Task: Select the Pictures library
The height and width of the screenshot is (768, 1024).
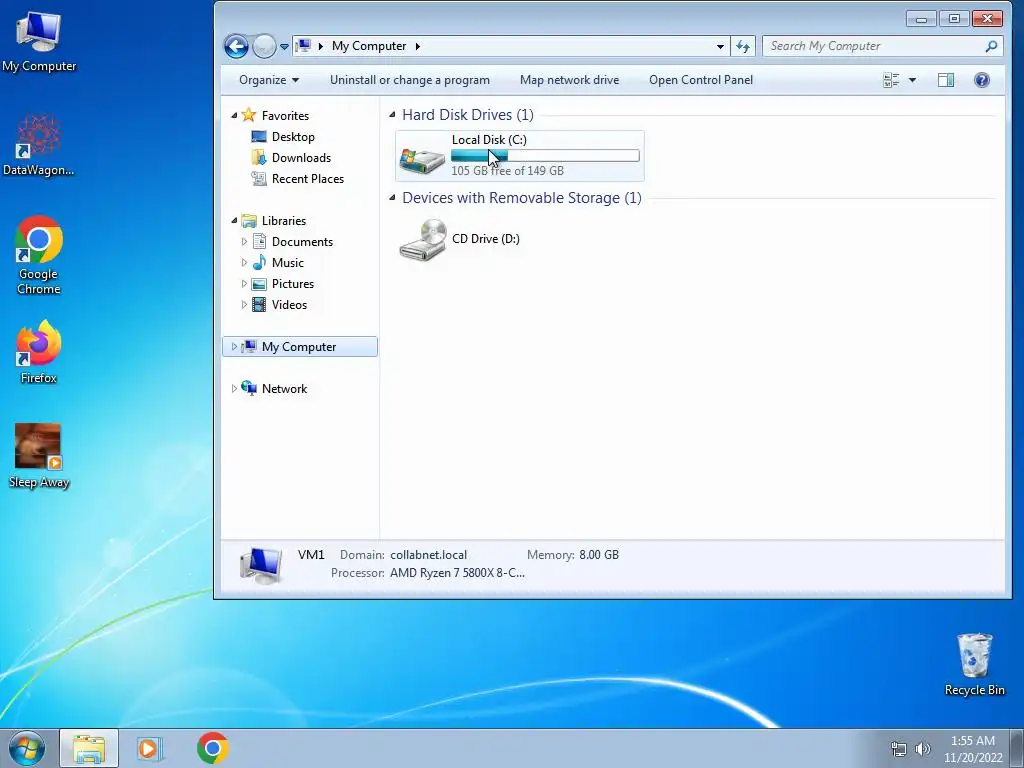Action: click(293, 284)
